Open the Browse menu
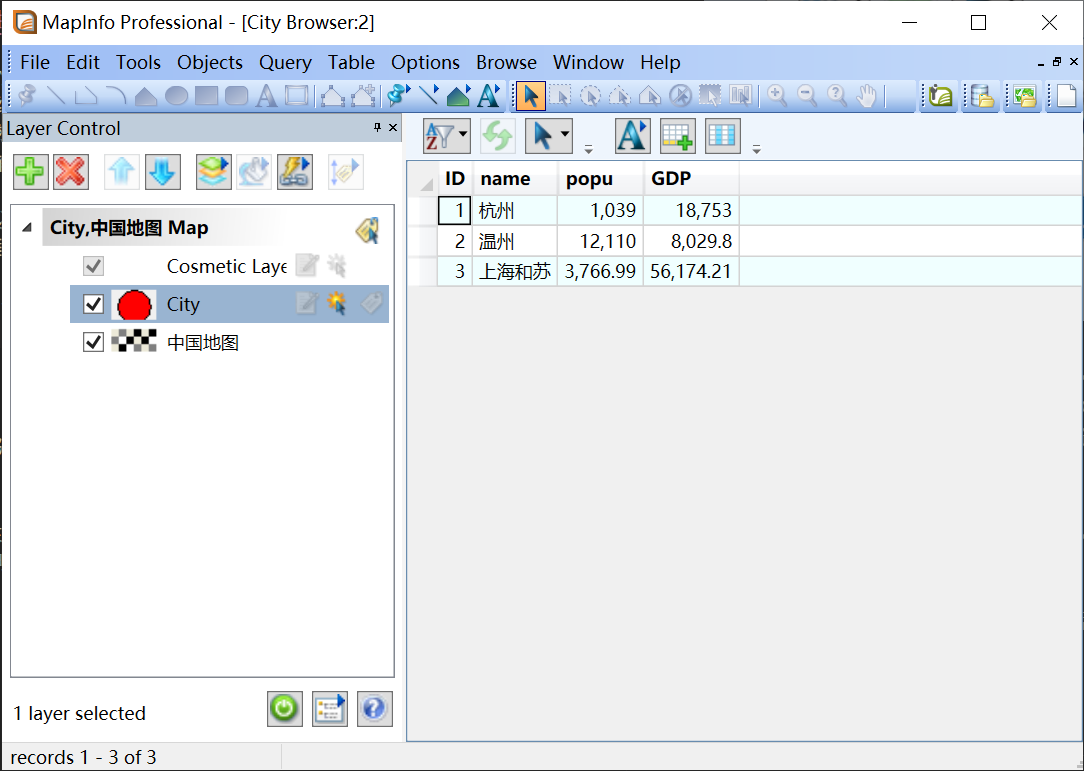1084x771 pixels. coord(506,62)
